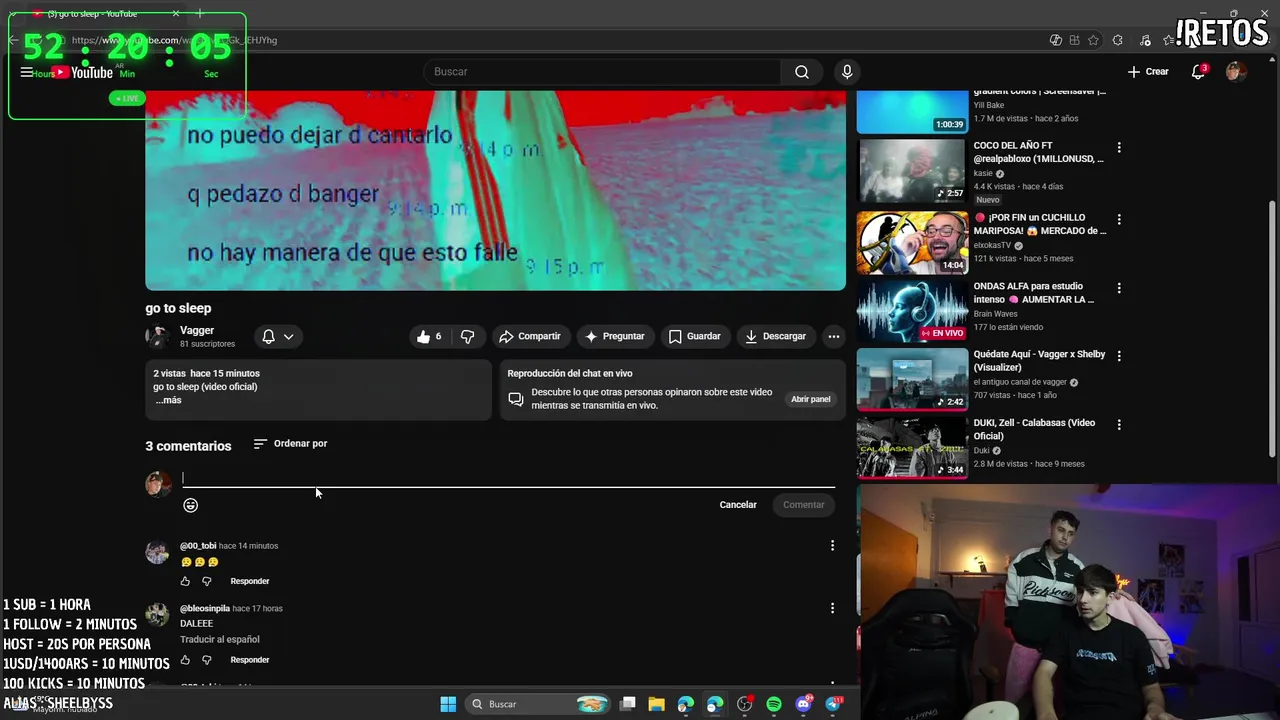Open Telegram from the Windows taskbar
The width and height of the screenshot is (1280, 720).
coord(833,704)
